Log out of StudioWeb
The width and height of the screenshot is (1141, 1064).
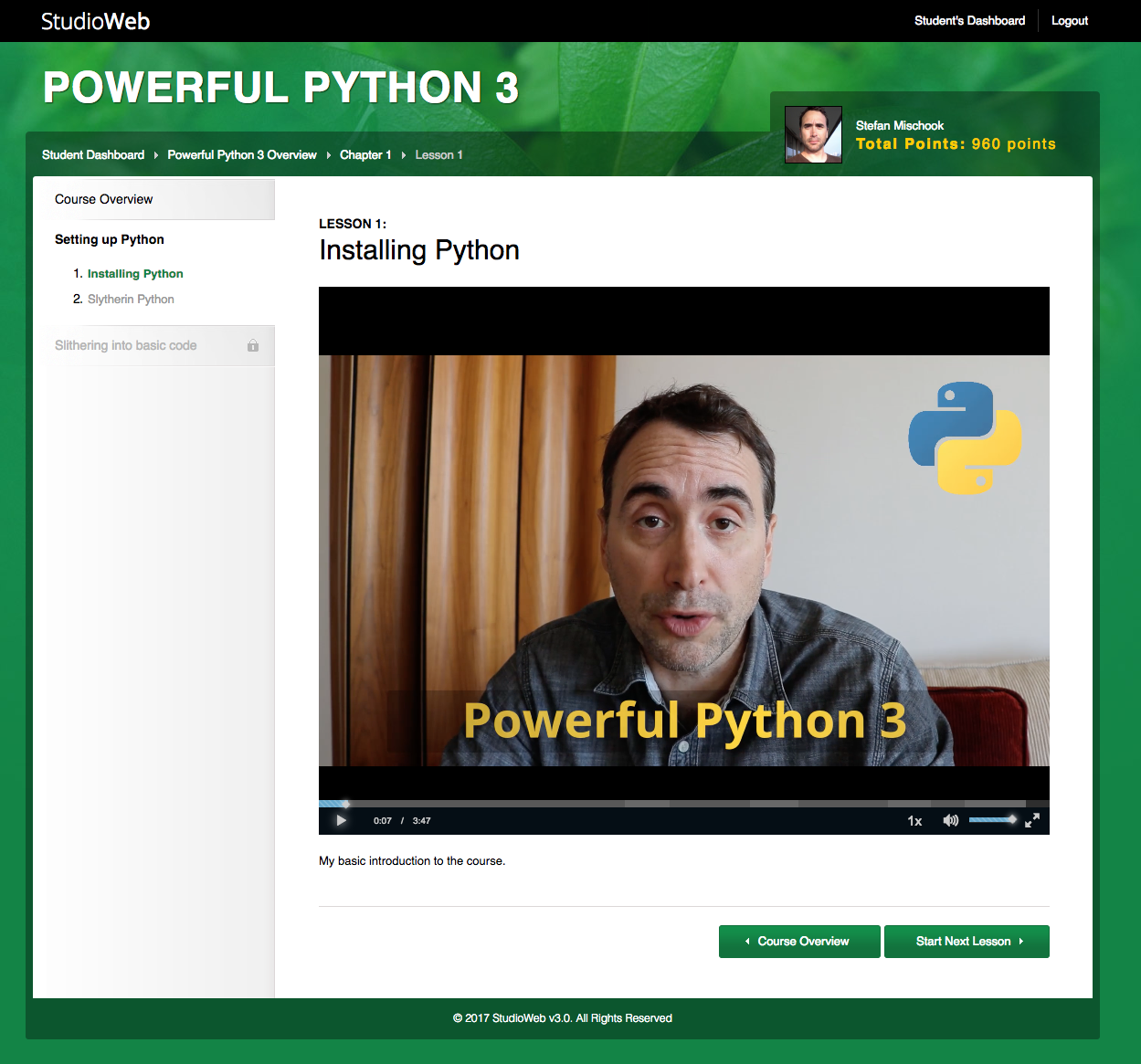click(1069, 20)
